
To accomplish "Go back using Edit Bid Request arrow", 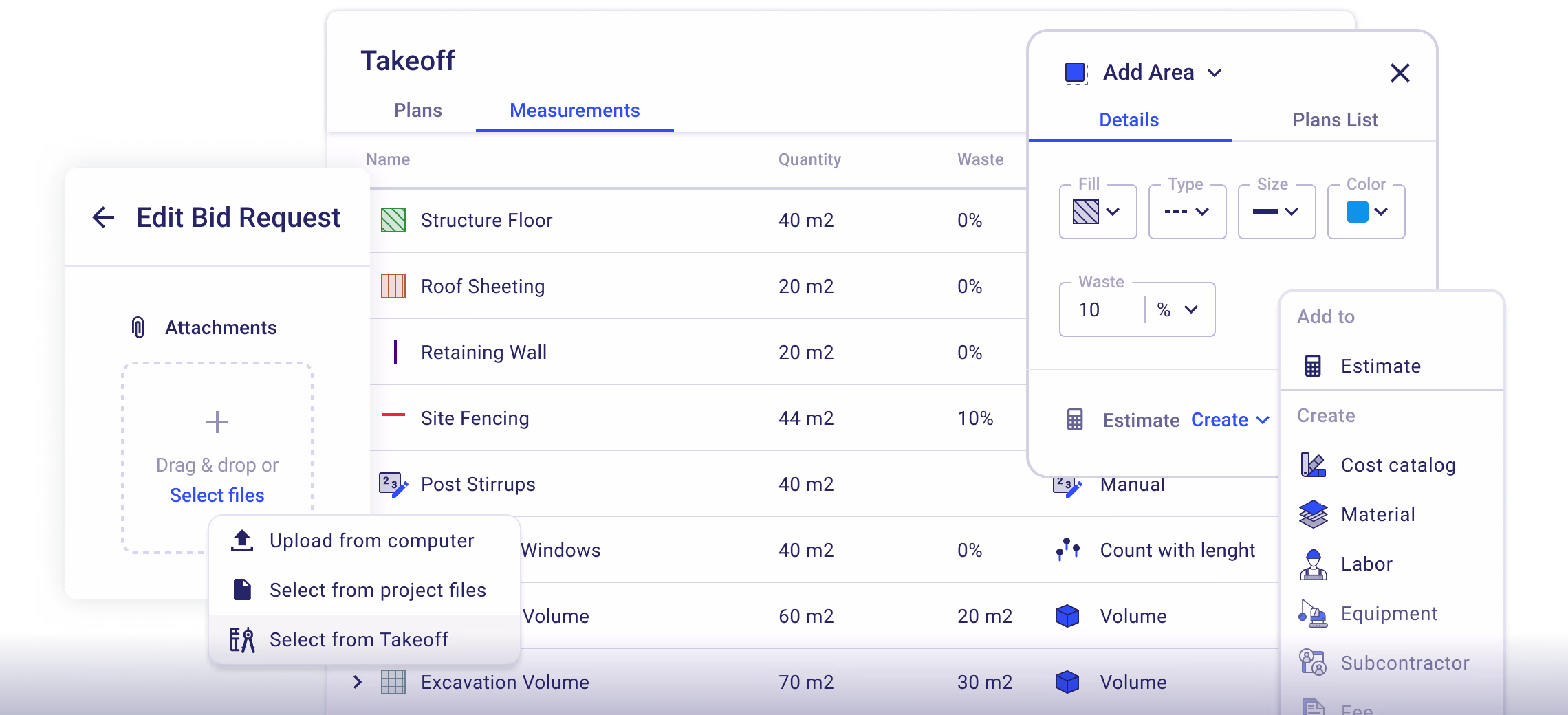I will click(x=103, y=217).
